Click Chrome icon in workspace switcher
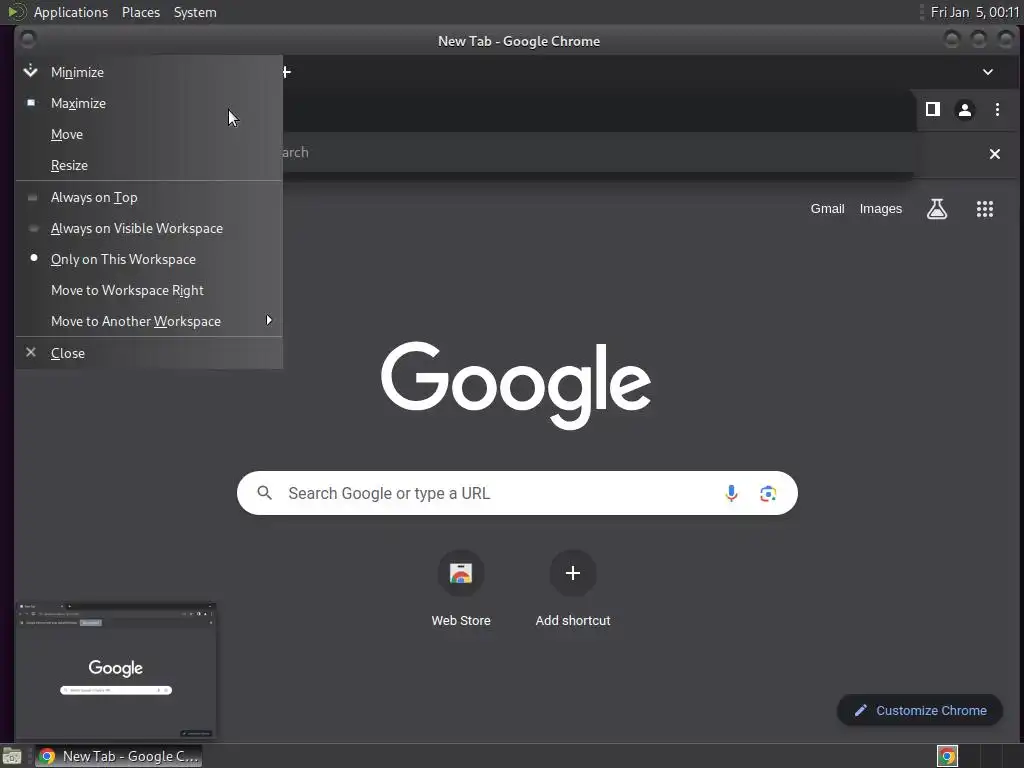Screen dimensions: 1024x768 click(x=948, y=756)
